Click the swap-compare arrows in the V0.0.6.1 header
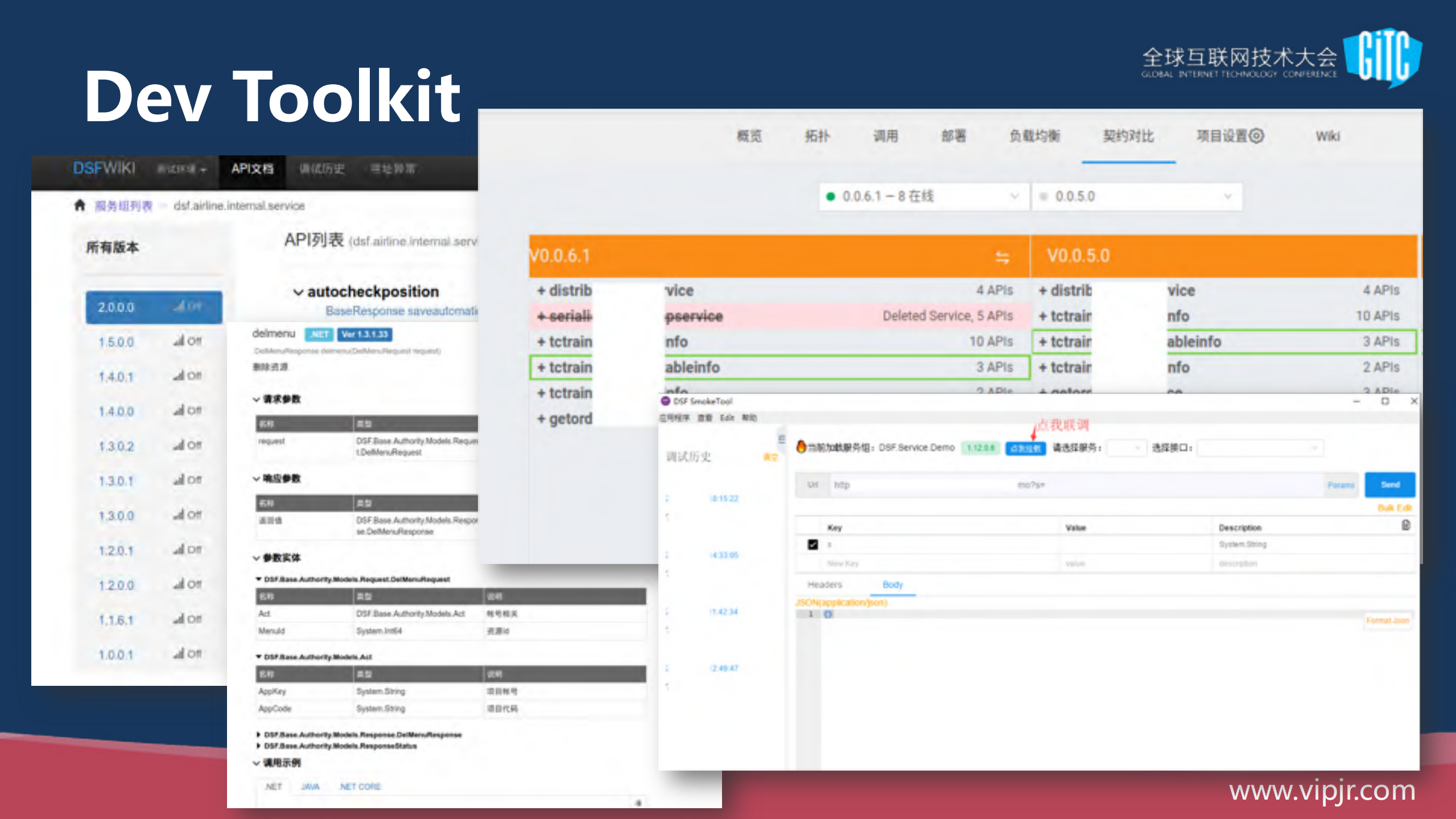This screenshot has width=1456, height=819. pyautogui.click(x=1004, y=257)
